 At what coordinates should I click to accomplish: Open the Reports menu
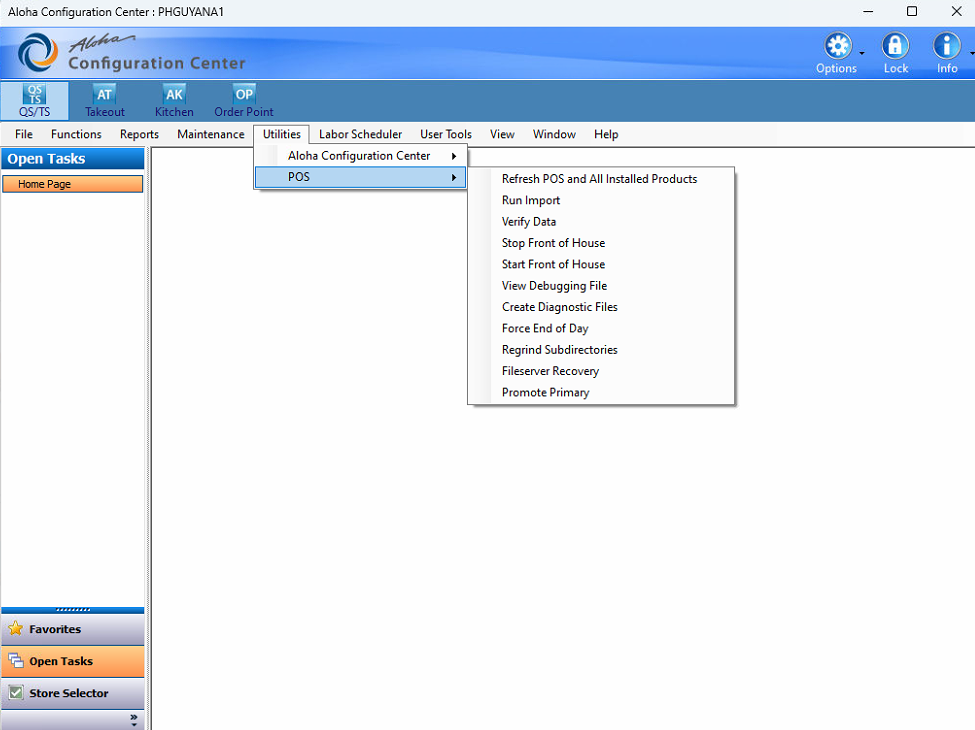point(139,134)
